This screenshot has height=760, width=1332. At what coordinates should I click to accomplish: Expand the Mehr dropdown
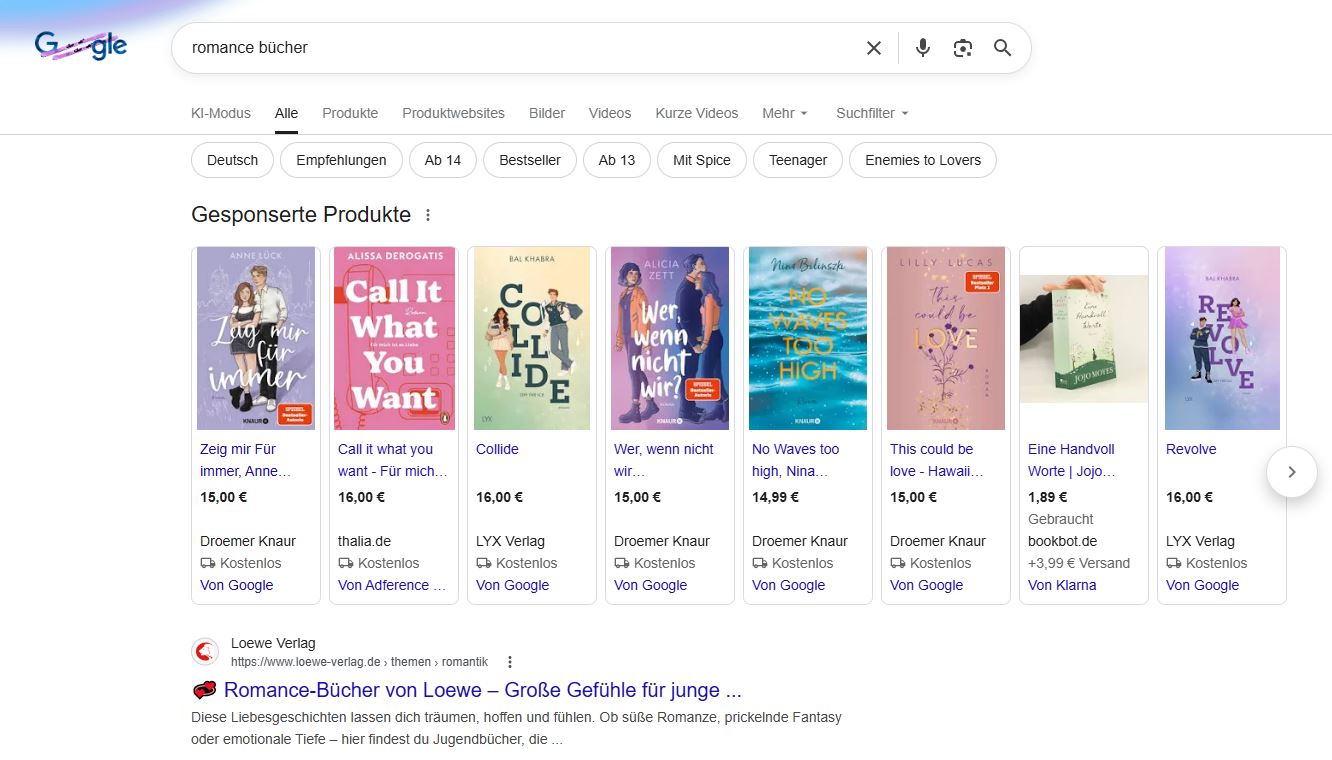tap(784, 113)
